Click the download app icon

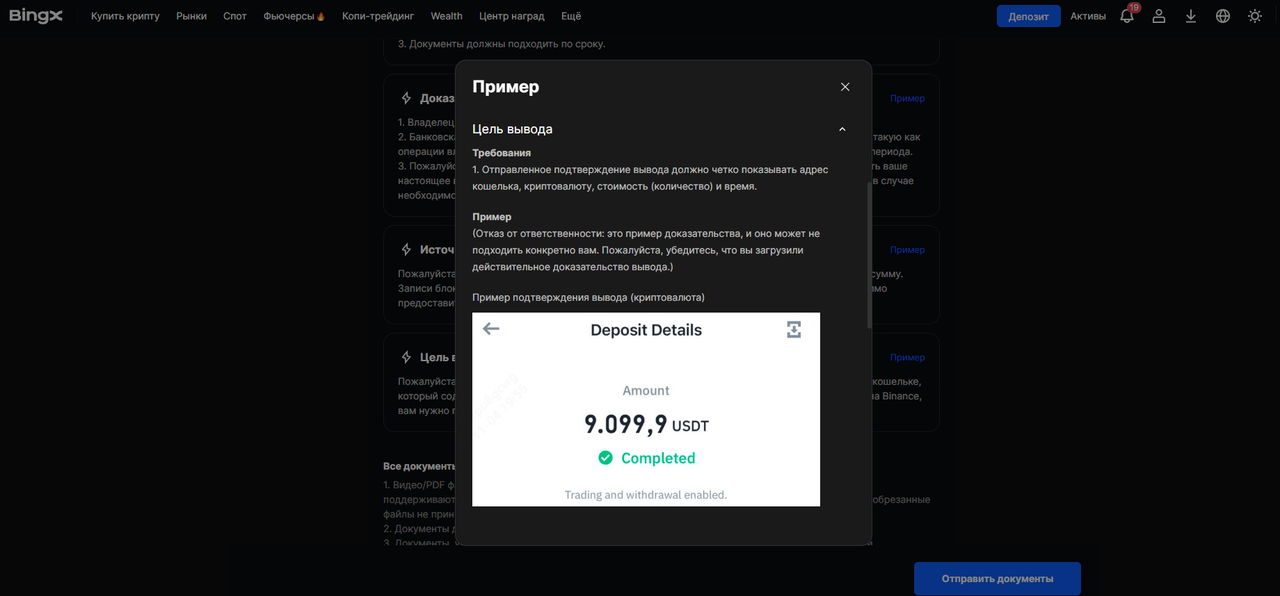click(x=1191, y=16)
